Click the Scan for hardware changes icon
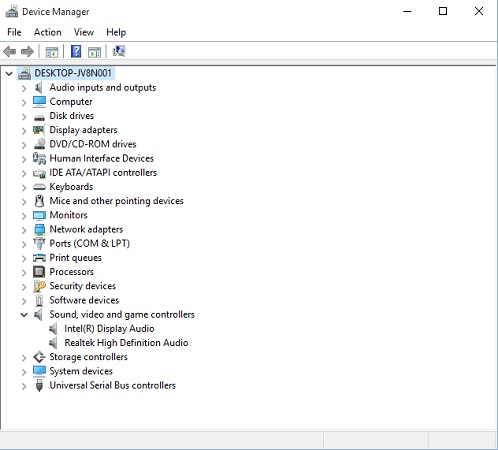Image resolution: width=498 pixels, height=450 pixels. point(119,51)
